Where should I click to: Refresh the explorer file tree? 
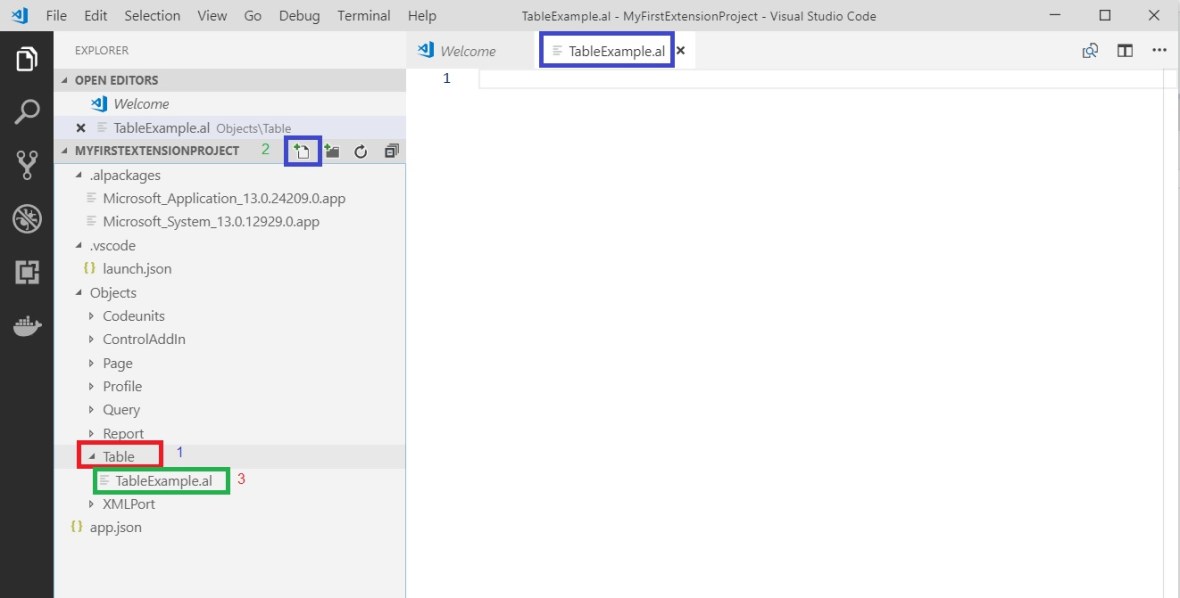pyautogui.click(x=361, y=151)
